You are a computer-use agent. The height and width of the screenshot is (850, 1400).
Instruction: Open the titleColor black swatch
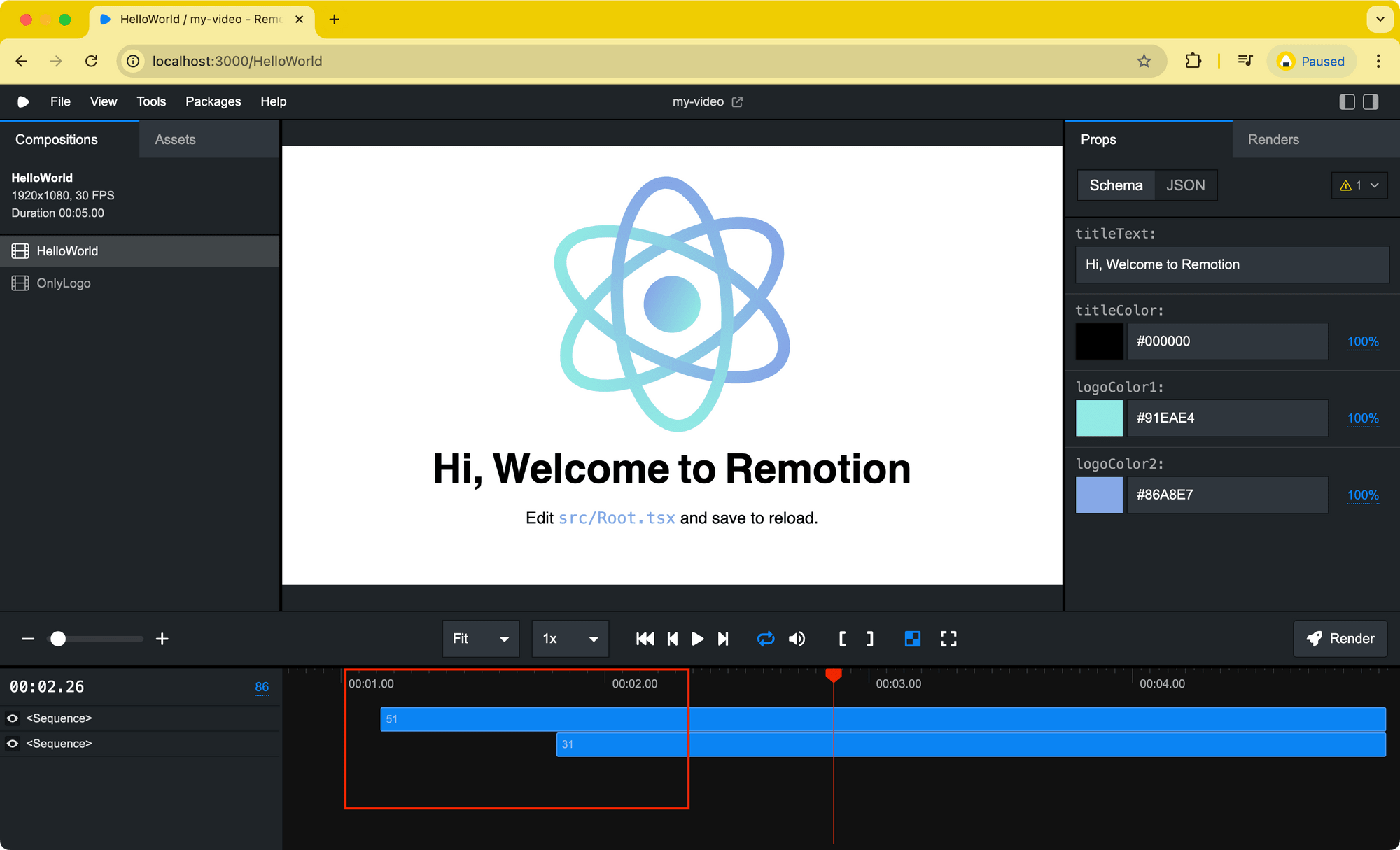pos(1099,341)
